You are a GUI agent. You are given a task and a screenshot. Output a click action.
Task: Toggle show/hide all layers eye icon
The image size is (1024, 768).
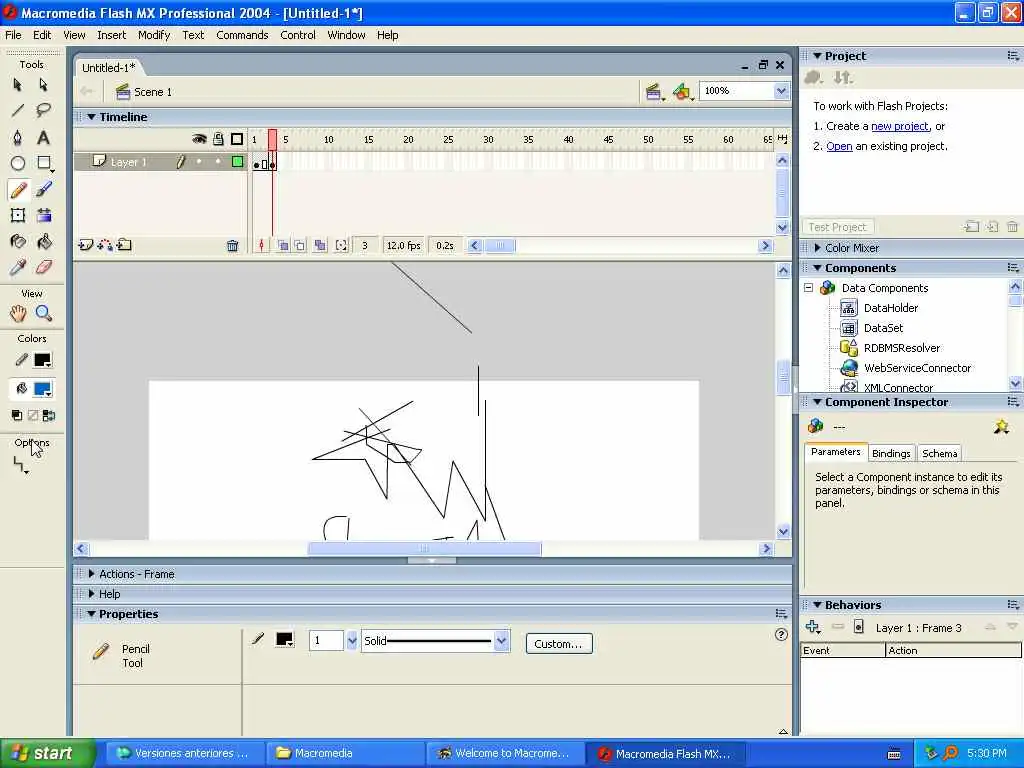click(199, 138)
